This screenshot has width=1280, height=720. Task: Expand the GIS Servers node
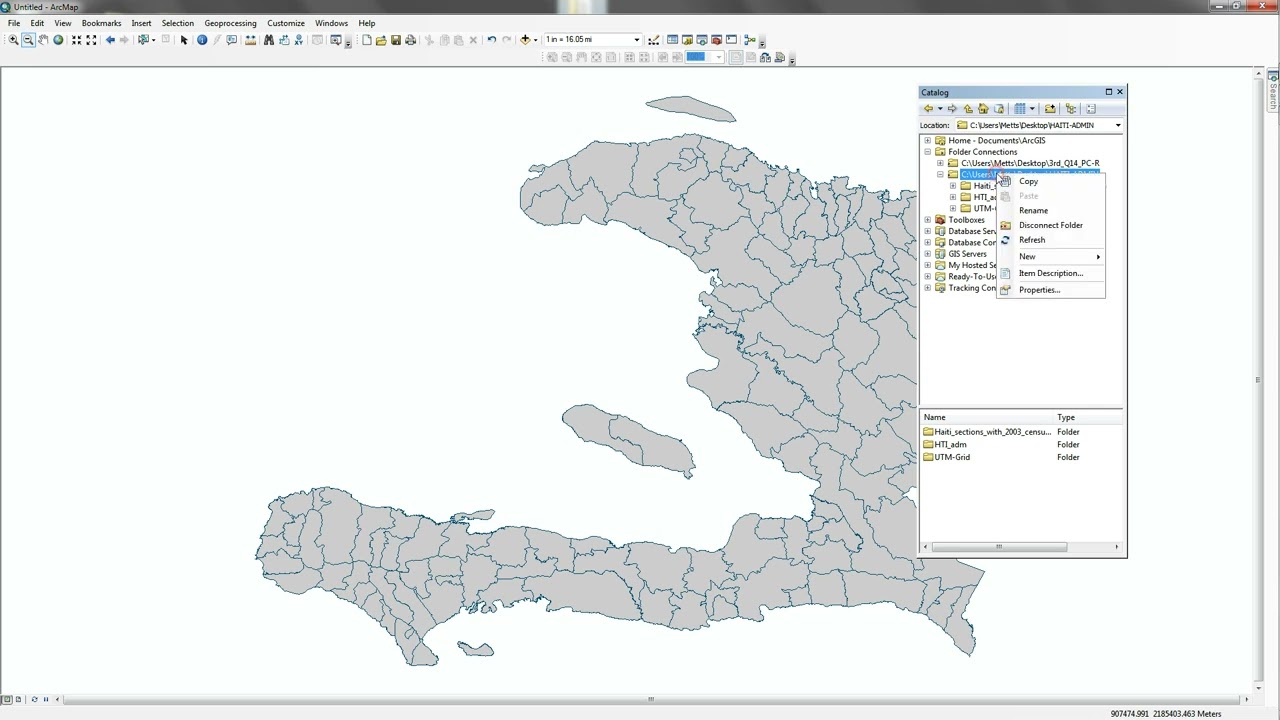click(x=927, y=254)
